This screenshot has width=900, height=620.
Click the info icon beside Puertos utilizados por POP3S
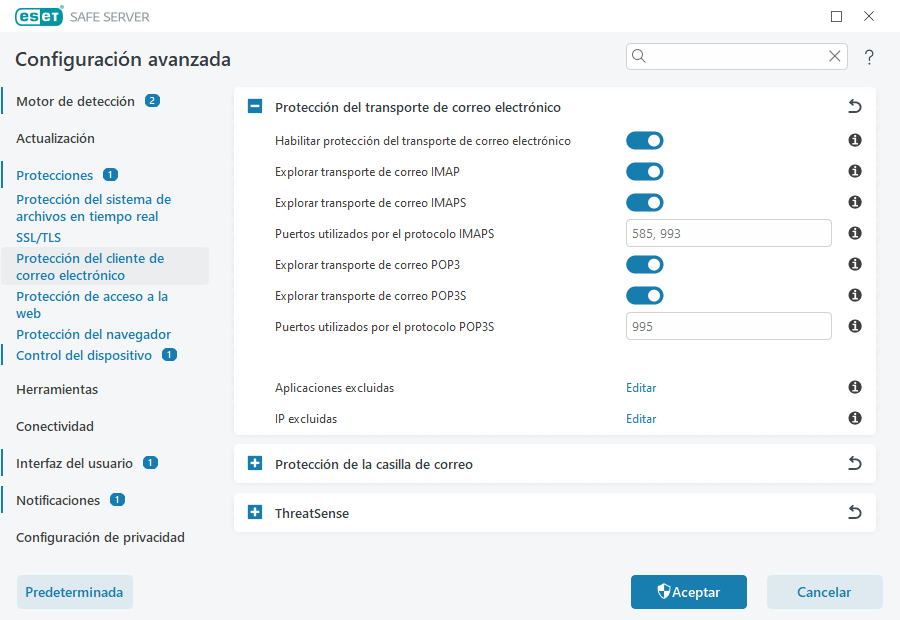pos(854,326)
